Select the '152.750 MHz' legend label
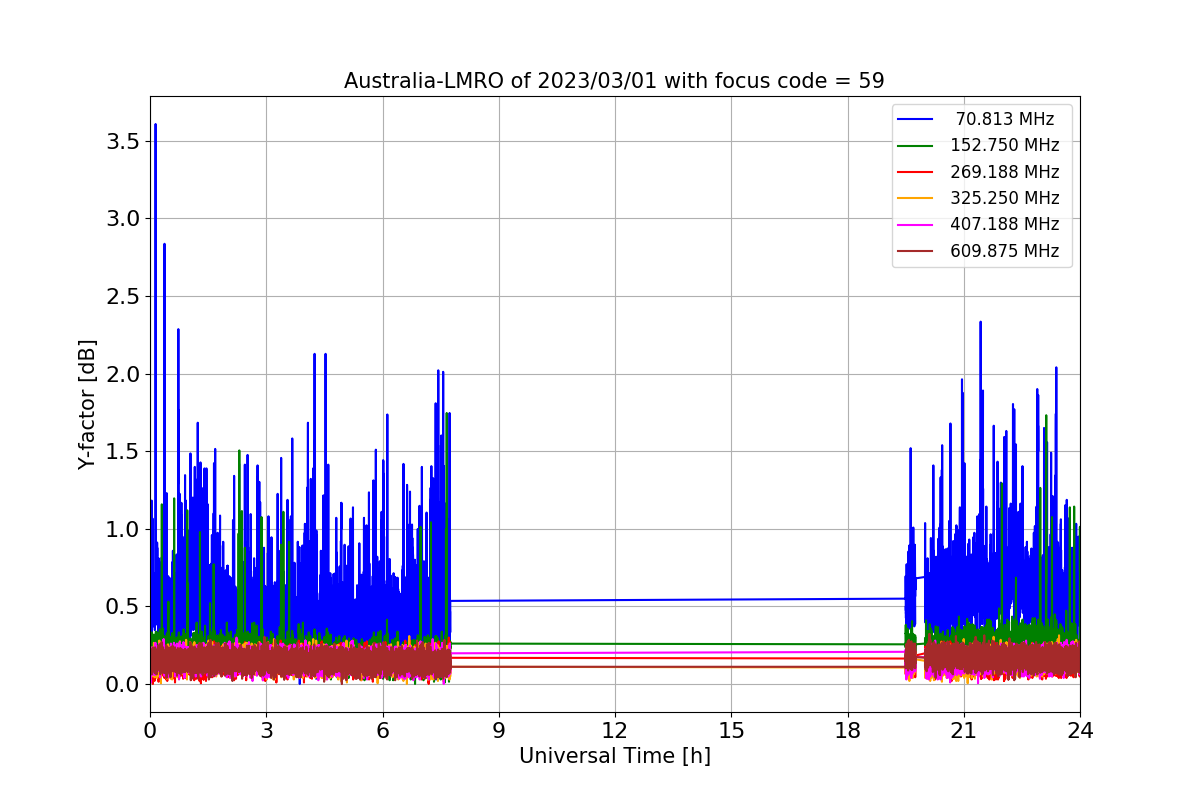 1005,145
